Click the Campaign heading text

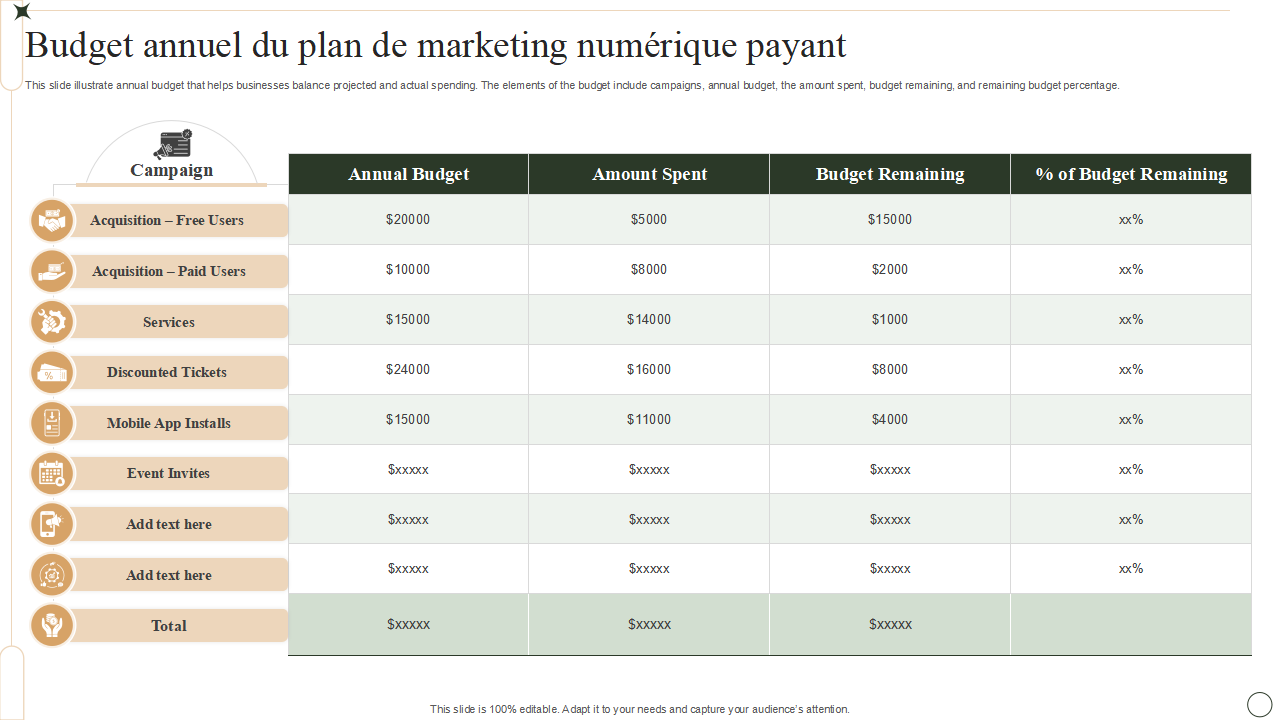click(171, 170)
